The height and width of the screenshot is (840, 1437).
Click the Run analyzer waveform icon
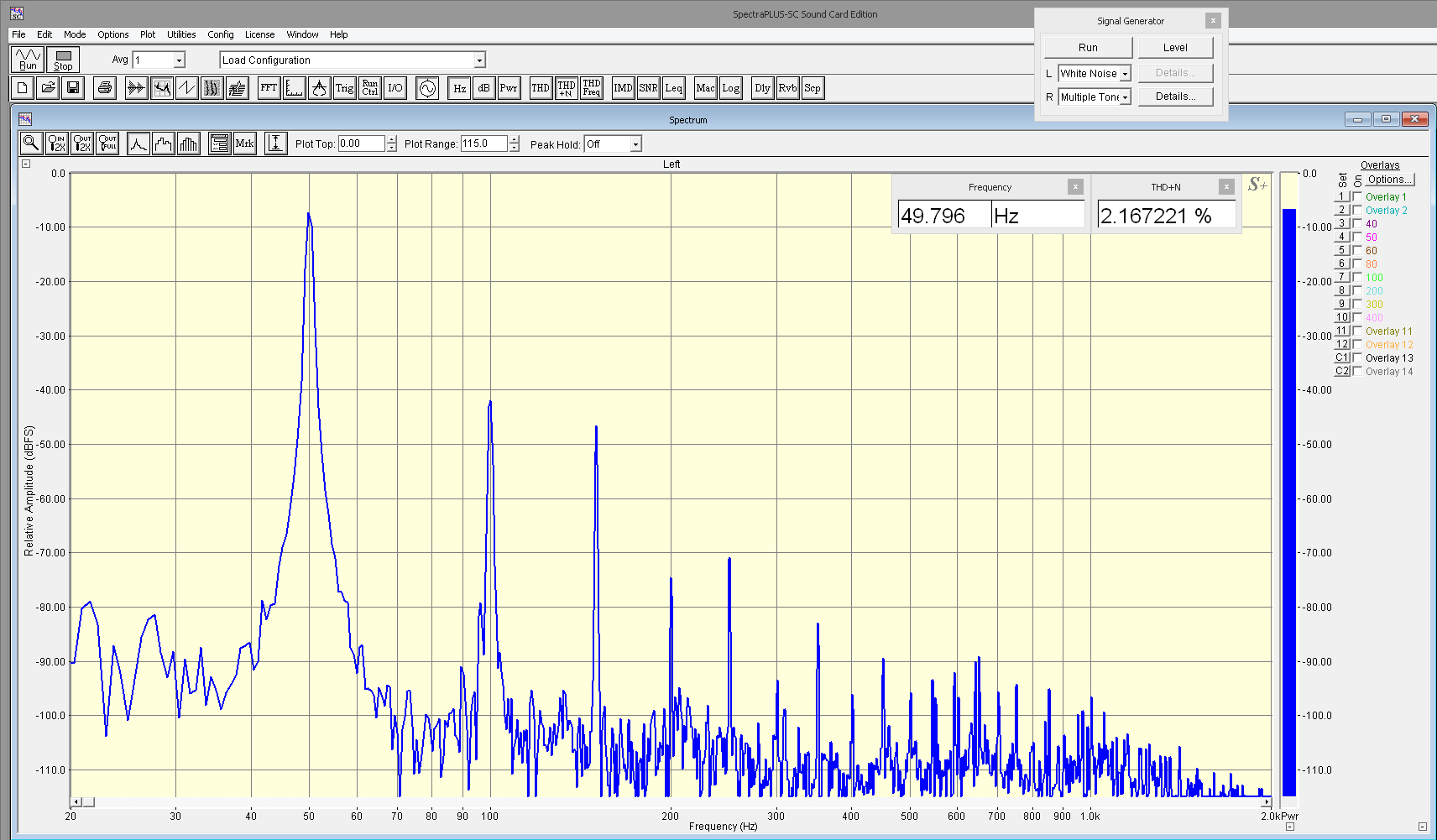click(x=28, y=60)
